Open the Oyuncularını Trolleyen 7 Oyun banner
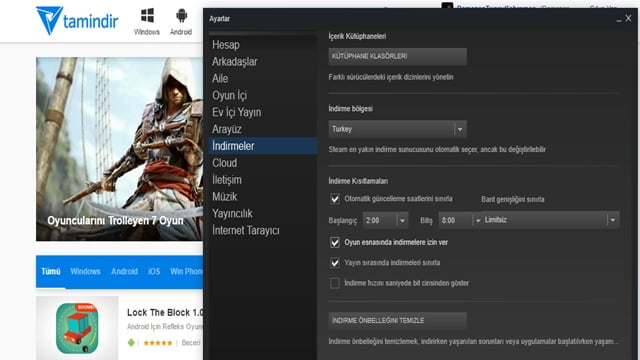 coord(120,149)
